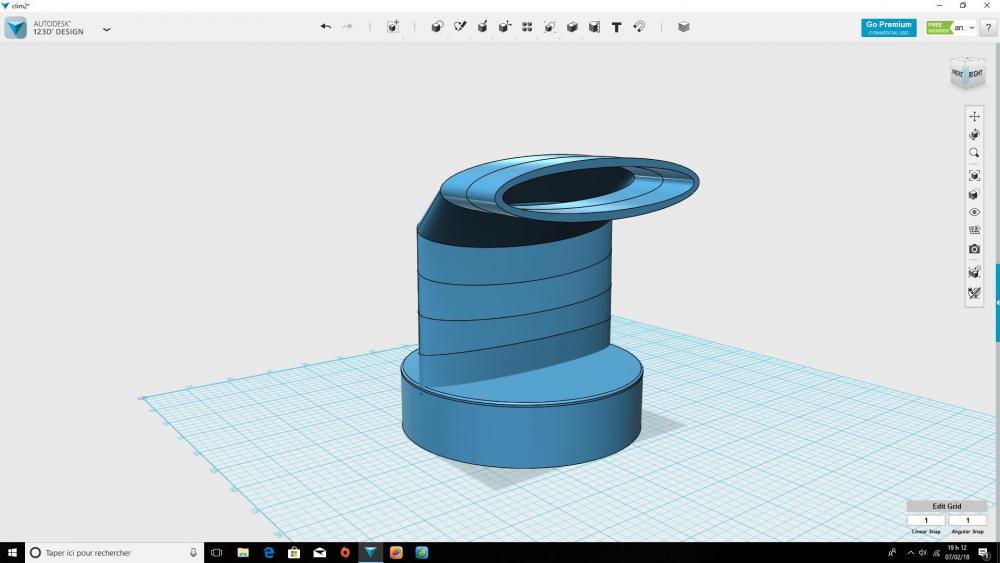
Task: Select the Sketch tool
Action: (460, 27)
